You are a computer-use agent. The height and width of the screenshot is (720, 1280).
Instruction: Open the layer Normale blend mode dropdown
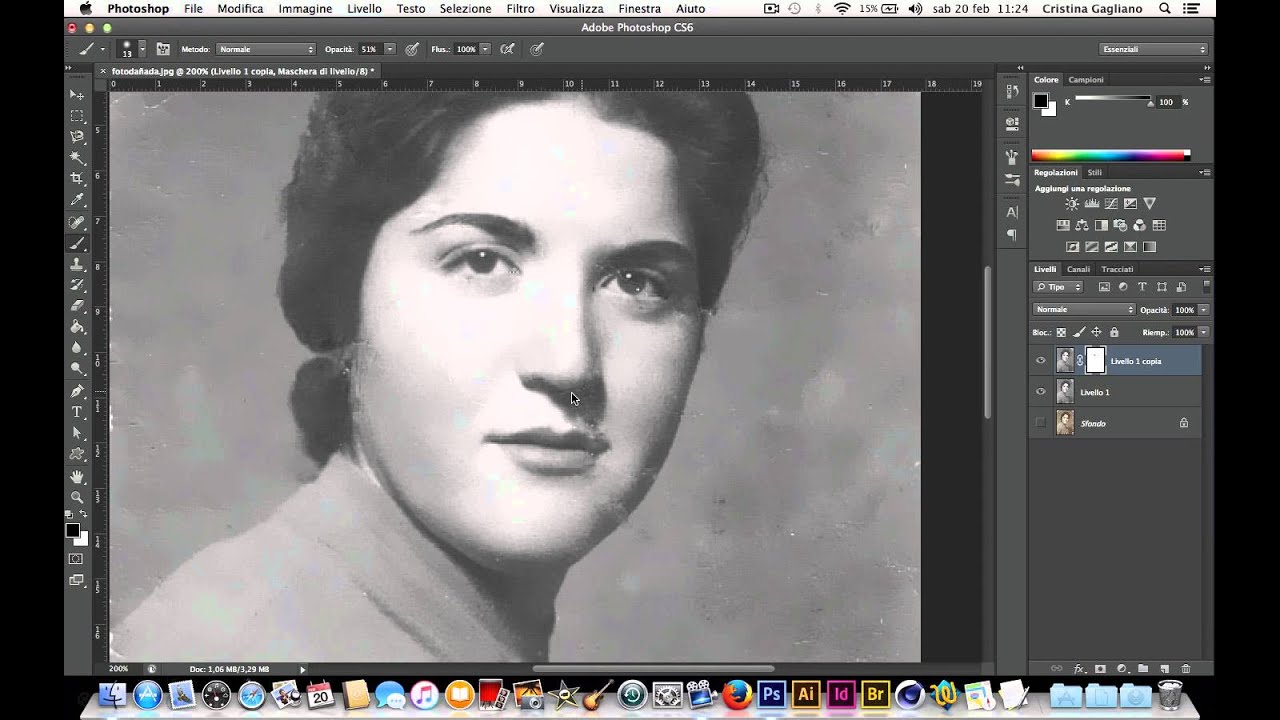[1084, 310]
